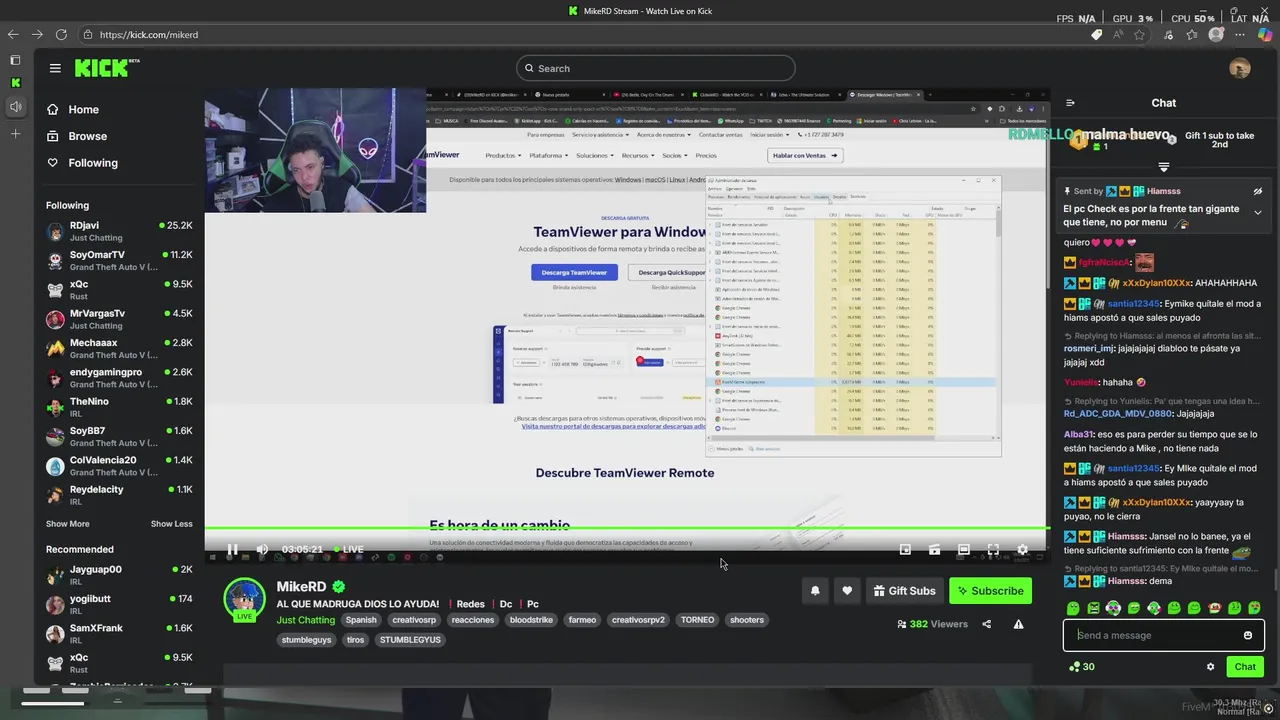Image resolution: width=1280 pixels, height=720 pixels.
Task: Open browser sidebar tabs icon
Action: (15, 60)
